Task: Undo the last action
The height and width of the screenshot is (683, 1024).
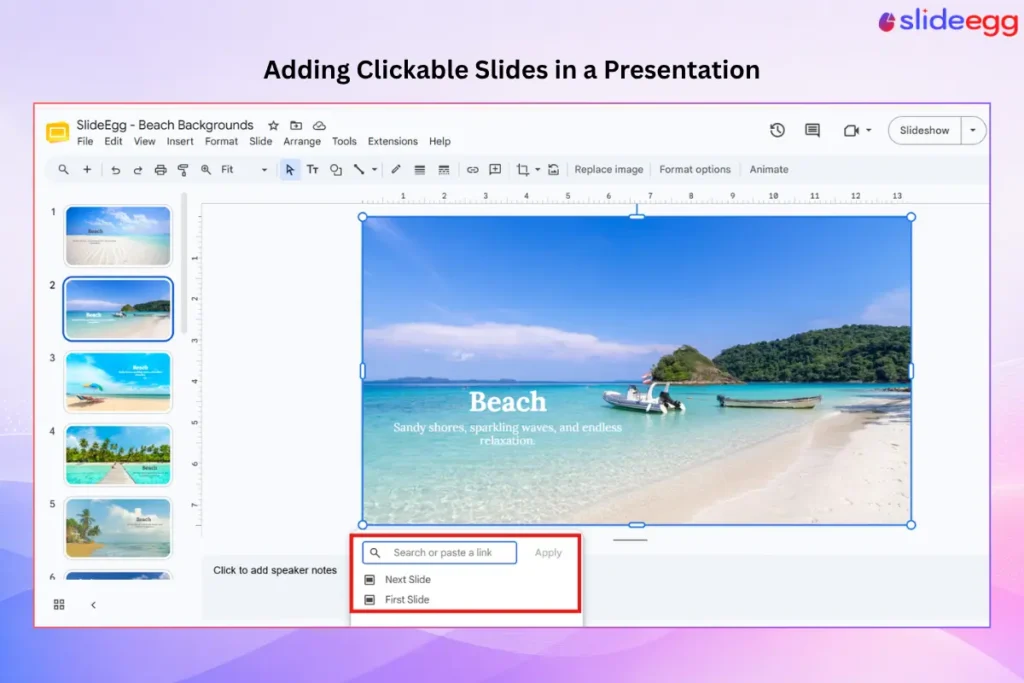Action: tap(116, 170)
